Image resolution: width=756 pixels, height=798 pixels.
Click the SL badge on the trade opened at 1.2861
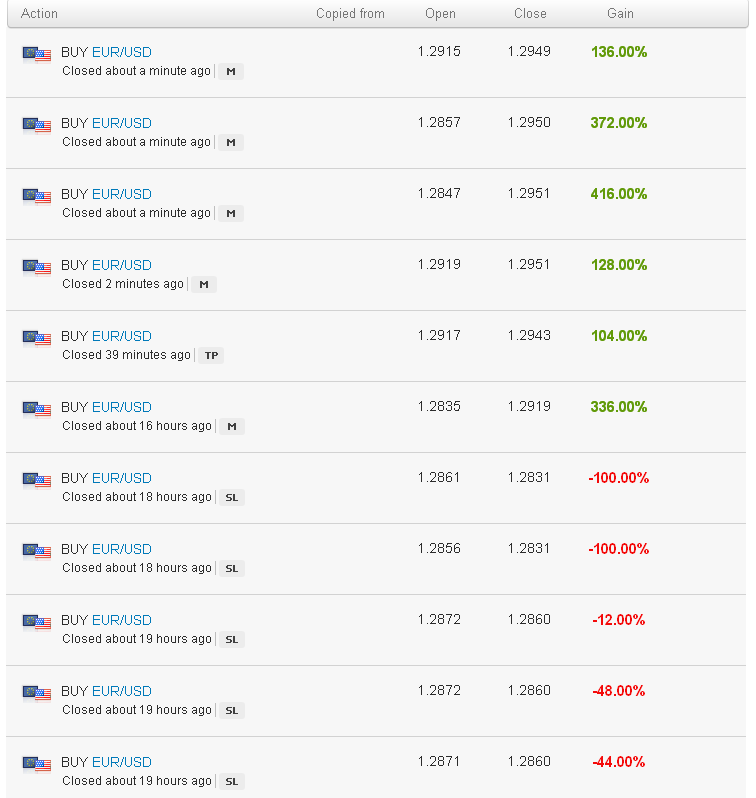[x=232, y=497]
